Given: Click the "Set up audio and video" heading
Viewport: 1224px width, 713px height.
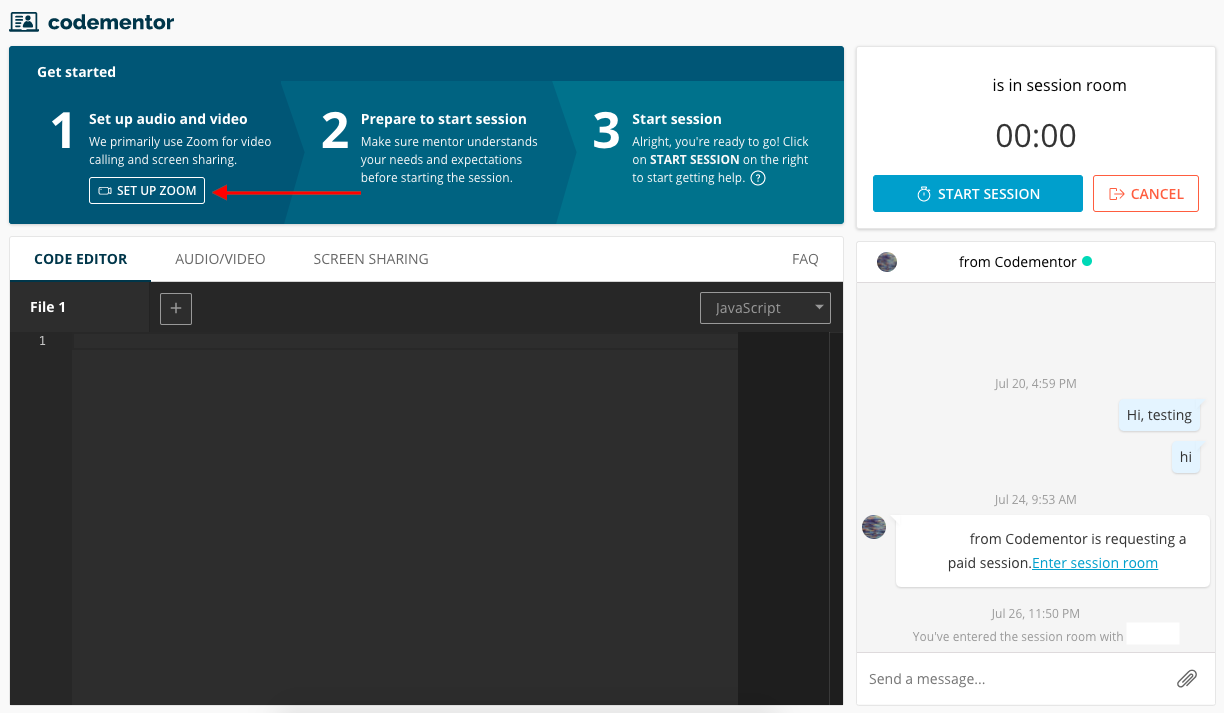Looking at the screenshot, I should coord(168,119).
